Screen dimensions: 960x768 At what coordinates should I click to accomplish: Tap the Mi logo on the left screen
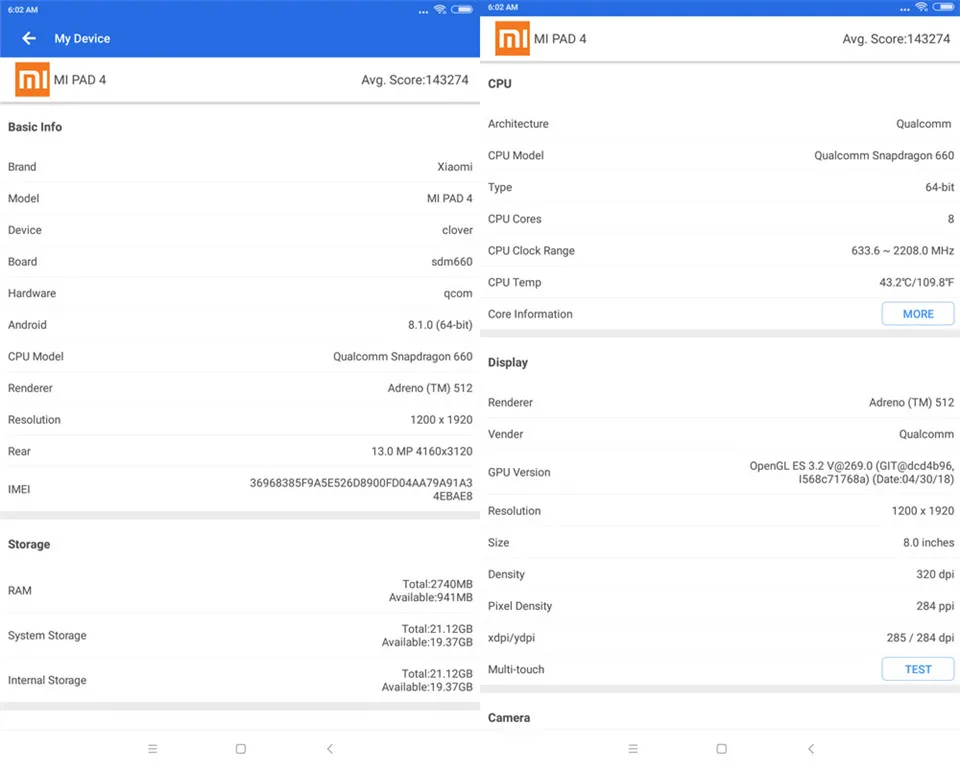coord(32,80)
